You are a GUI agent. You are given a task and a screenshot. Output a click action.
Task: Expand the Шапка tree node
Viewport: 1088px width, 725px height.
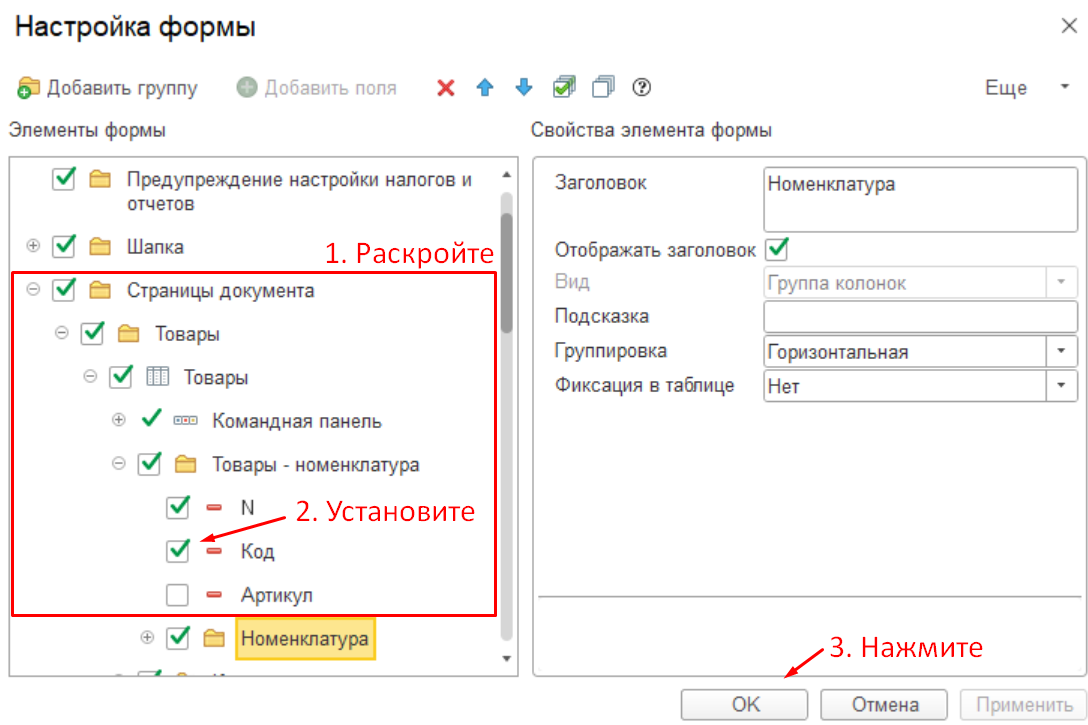(x=33, y=246)
